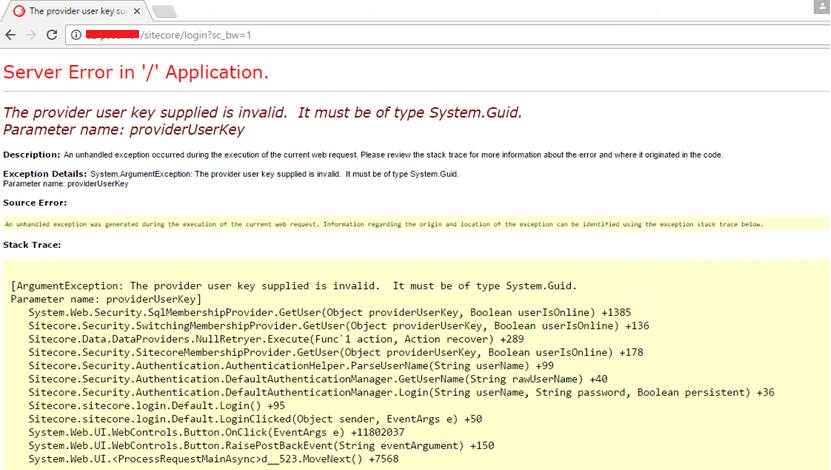Click the DefaultAuthenticationManager.GetUserName stack line
Image resolution: width=831 pixels, height=470 pixels.
318,379
